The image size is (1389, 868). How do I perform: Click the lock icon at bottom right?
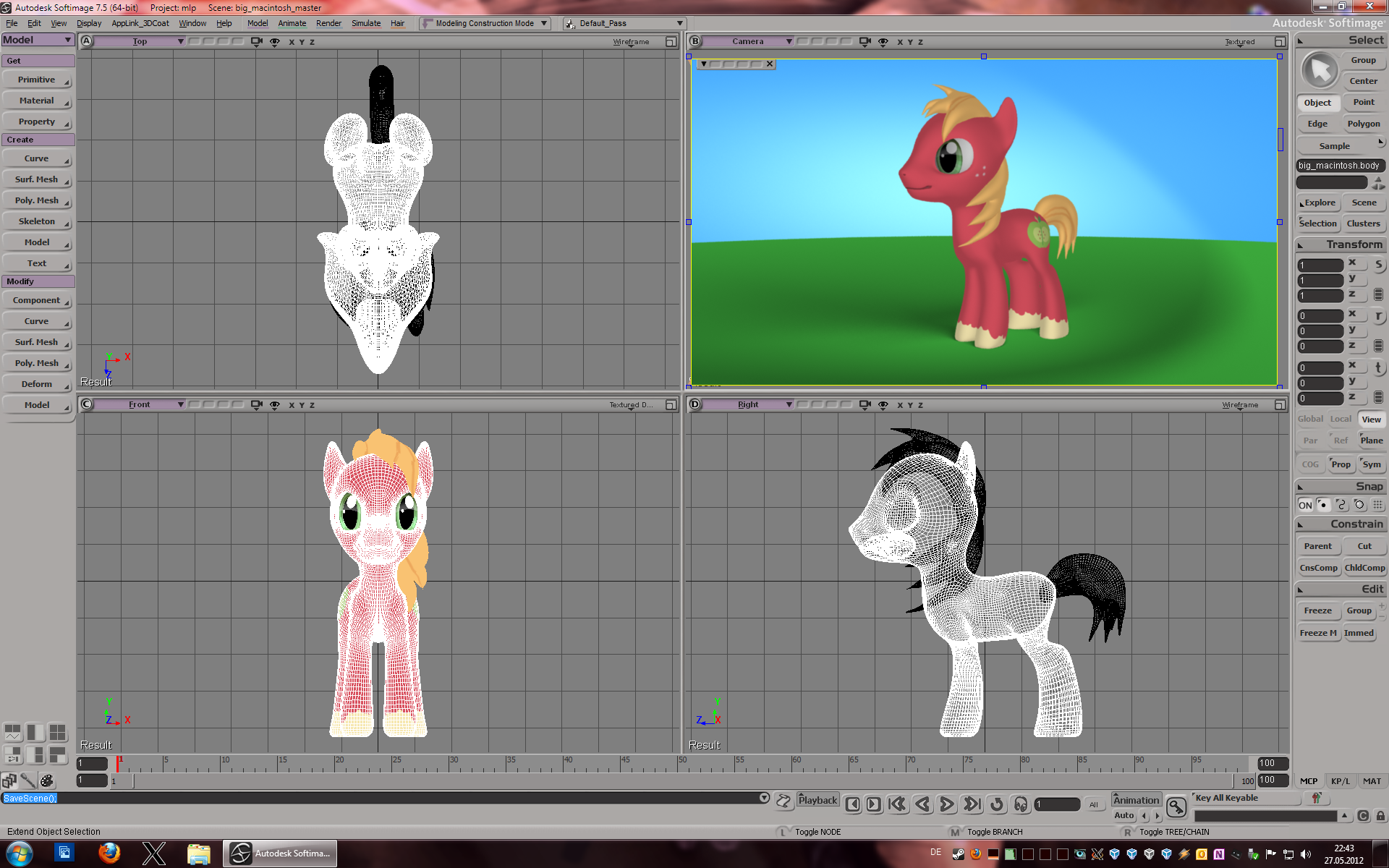pos(1380,816)
